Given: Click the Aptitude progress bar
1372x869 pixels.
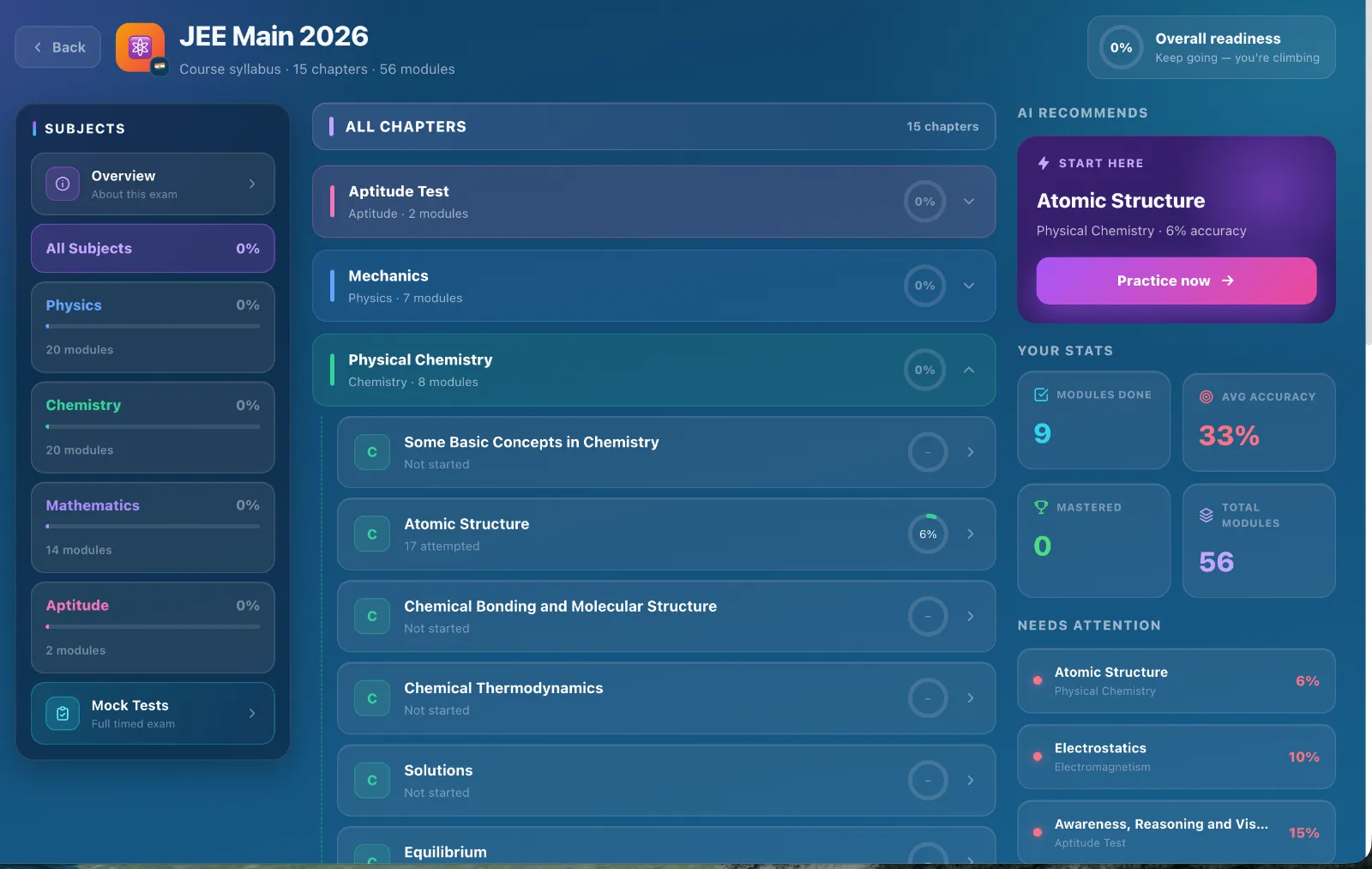Looking at the screenshot, I should [153, 626].
